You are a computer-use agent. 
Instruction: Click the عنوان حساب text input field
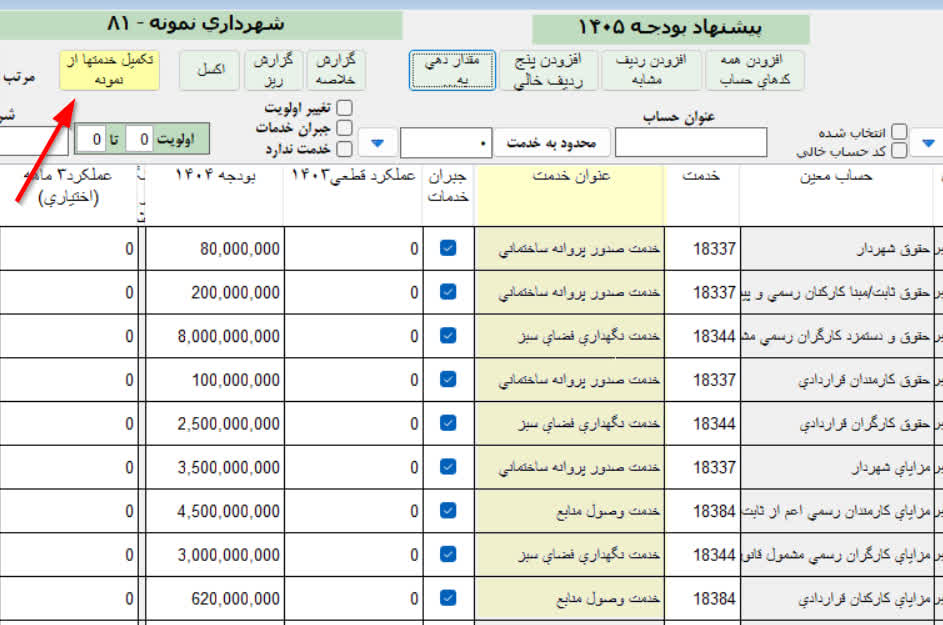pyautogui.click(x=691, y=143)
